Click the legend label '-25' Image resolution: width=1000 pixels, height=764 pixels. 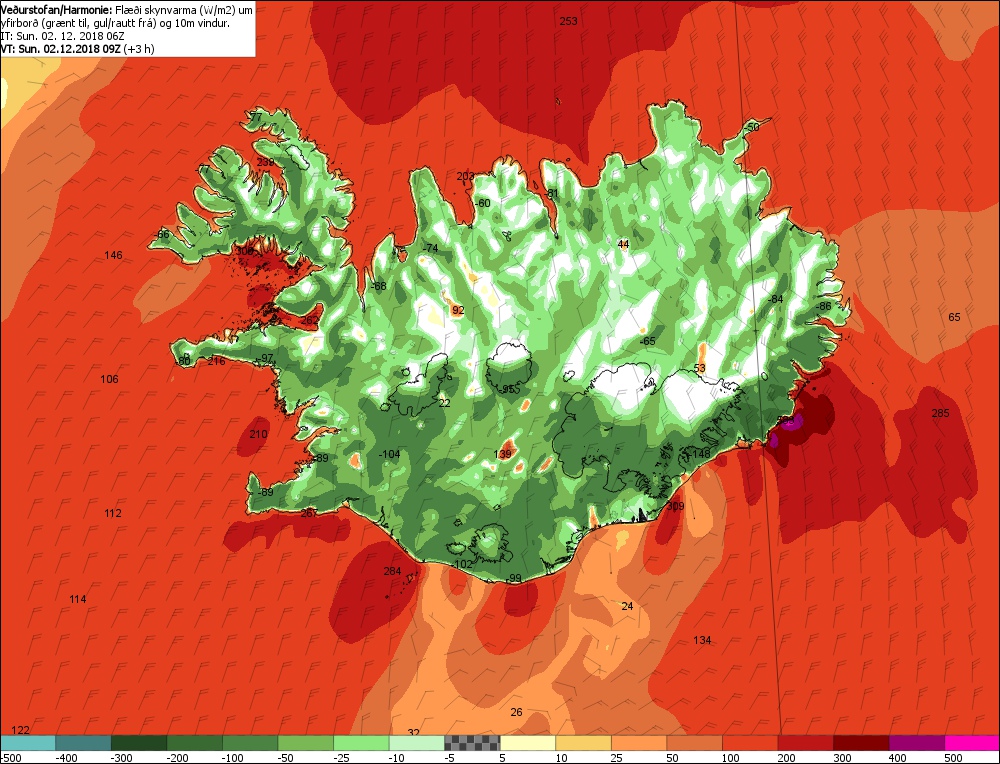[341, 758]
